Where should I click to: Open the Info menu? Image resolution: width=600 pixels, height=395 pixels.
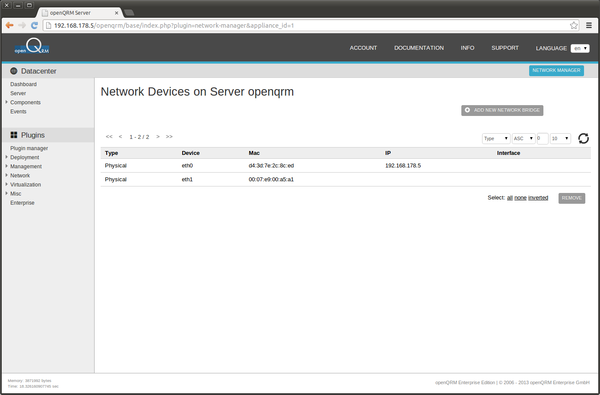click(x=467, y=48)
